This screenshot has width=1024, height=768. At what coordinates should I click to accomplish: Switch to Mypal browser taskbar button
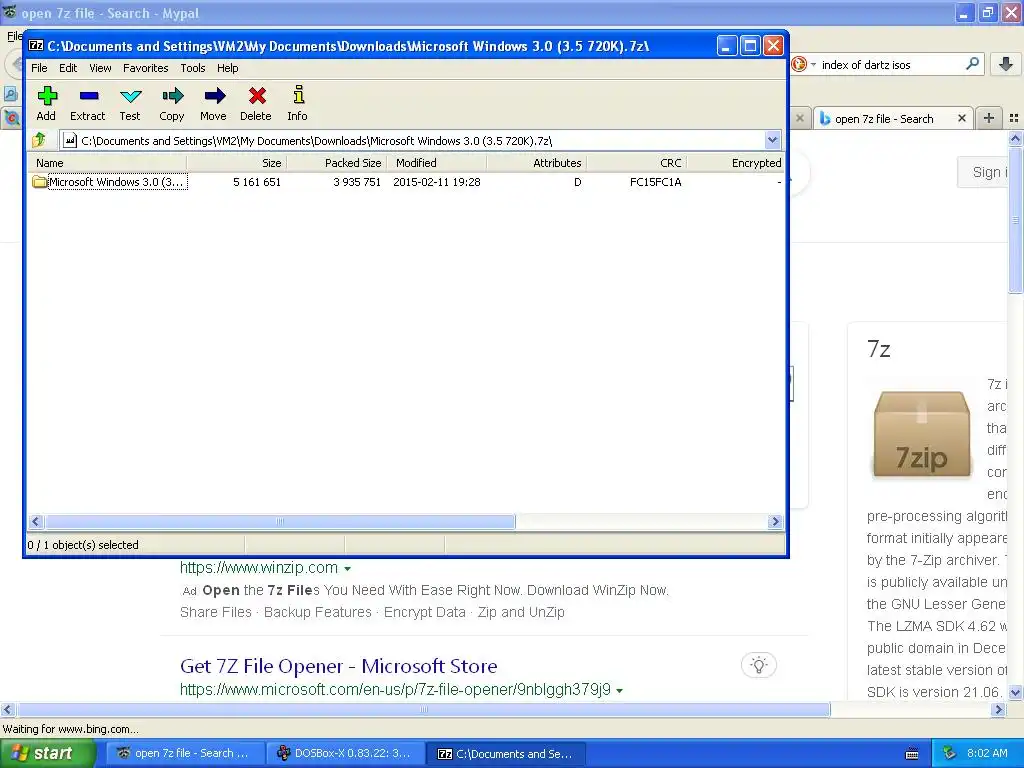pyautogui.click(x=185, y=754)
